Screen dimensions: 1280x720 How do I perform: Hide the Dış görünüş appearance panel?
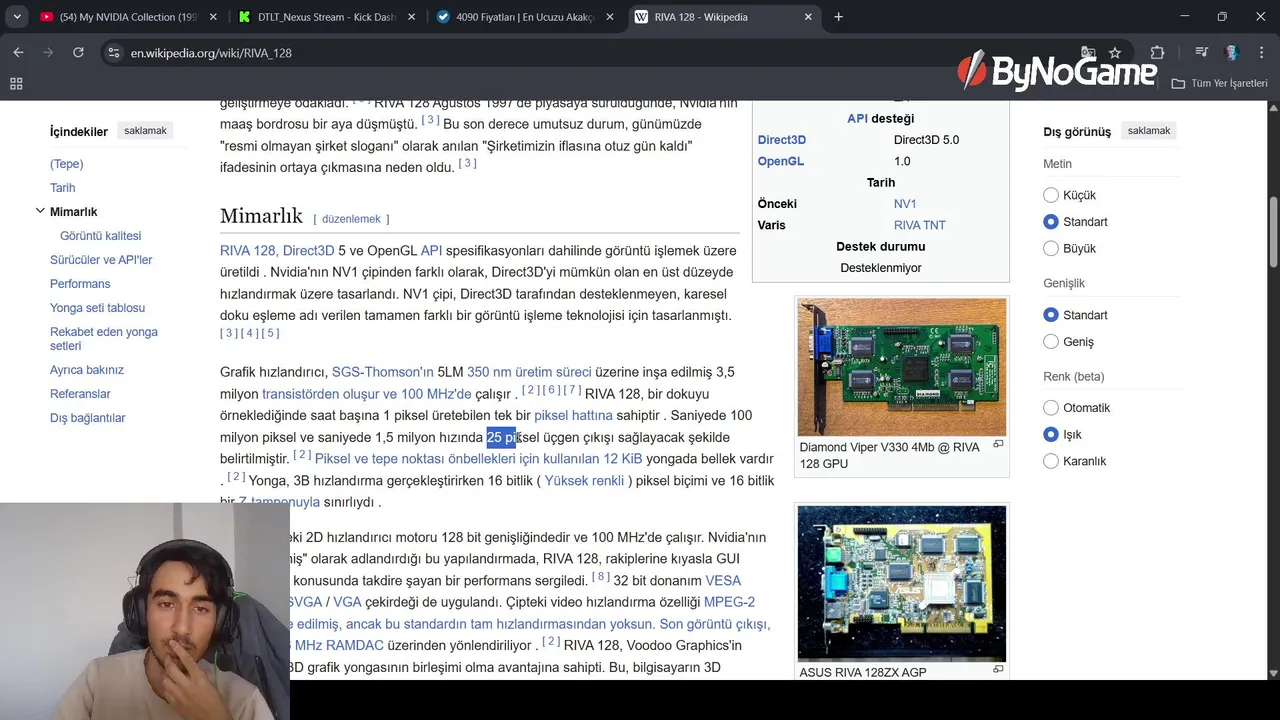(x=1149, y=131)
